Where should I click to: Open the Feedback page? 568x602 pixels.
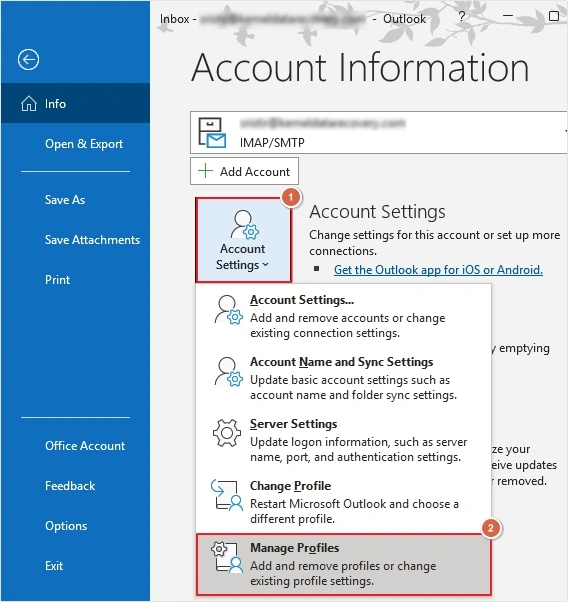(x=75, y=486)
